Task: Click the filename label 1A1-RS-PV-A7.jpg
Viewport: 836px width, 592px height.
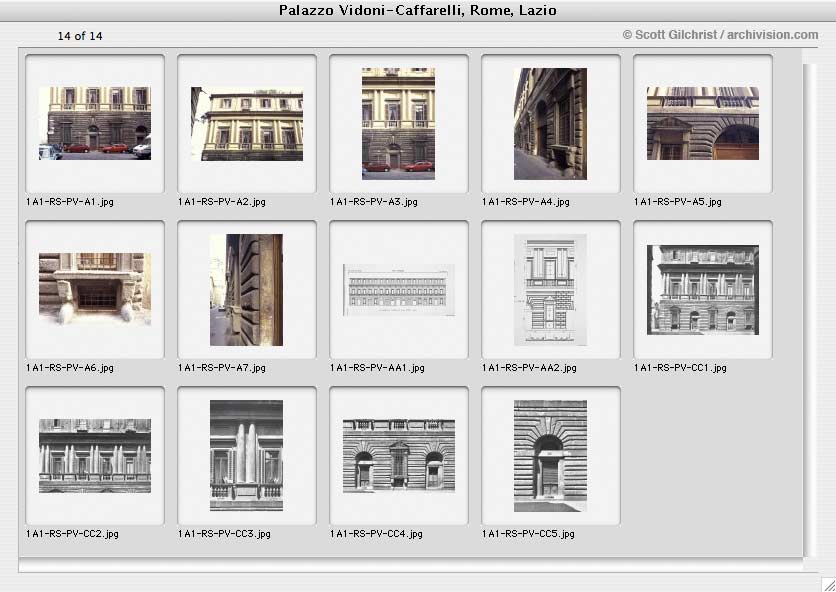Action: 222,367
